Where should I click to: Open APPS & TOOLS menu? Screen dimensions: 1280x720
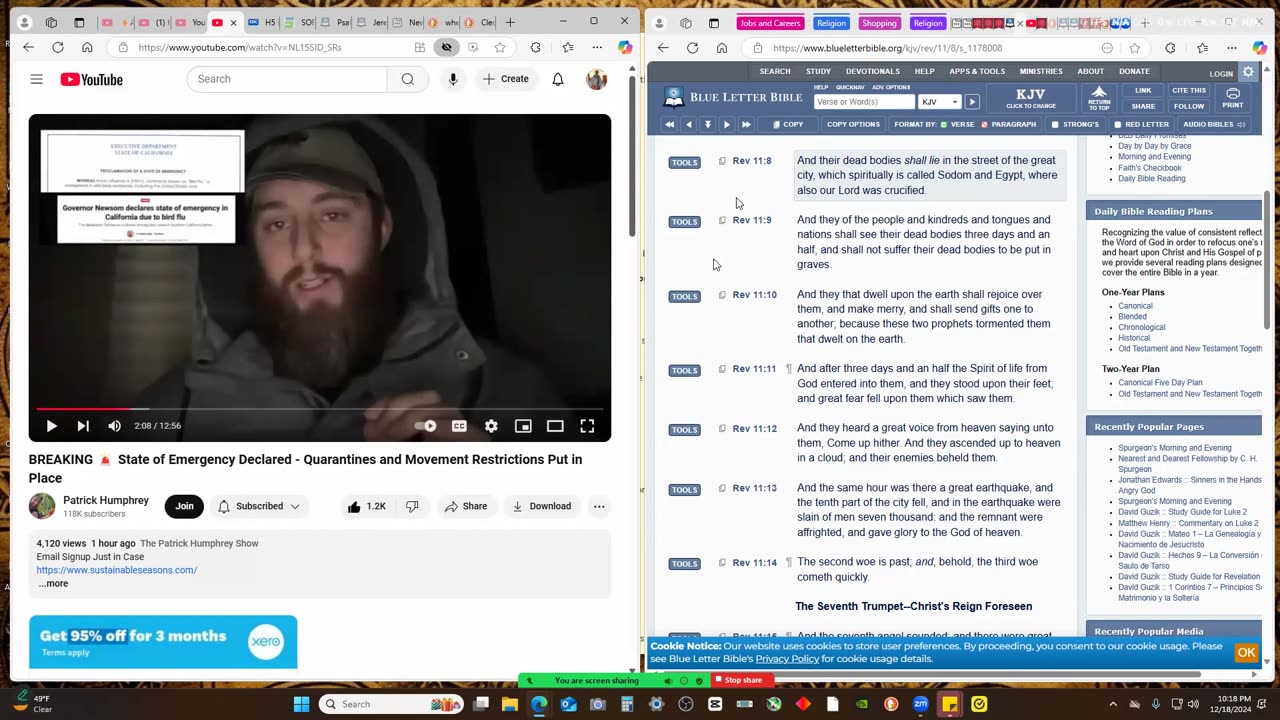click(977, 71)
